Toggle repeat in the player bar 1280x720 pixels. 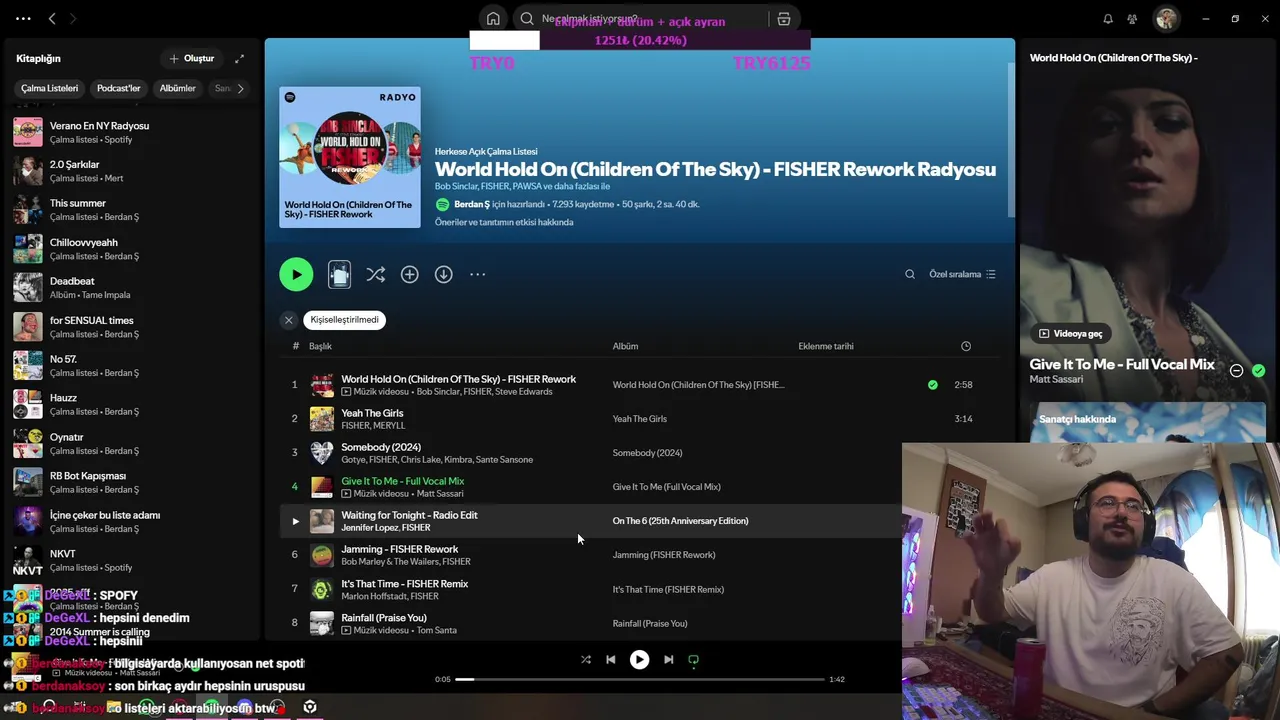[x=693, y=660]
